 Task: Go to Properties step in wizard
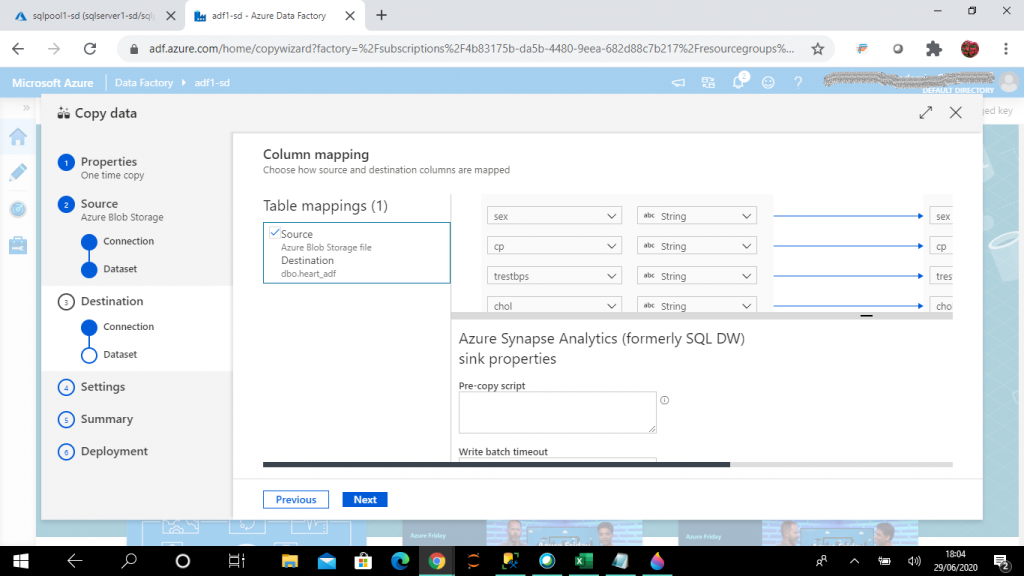[x=108, y=161]
